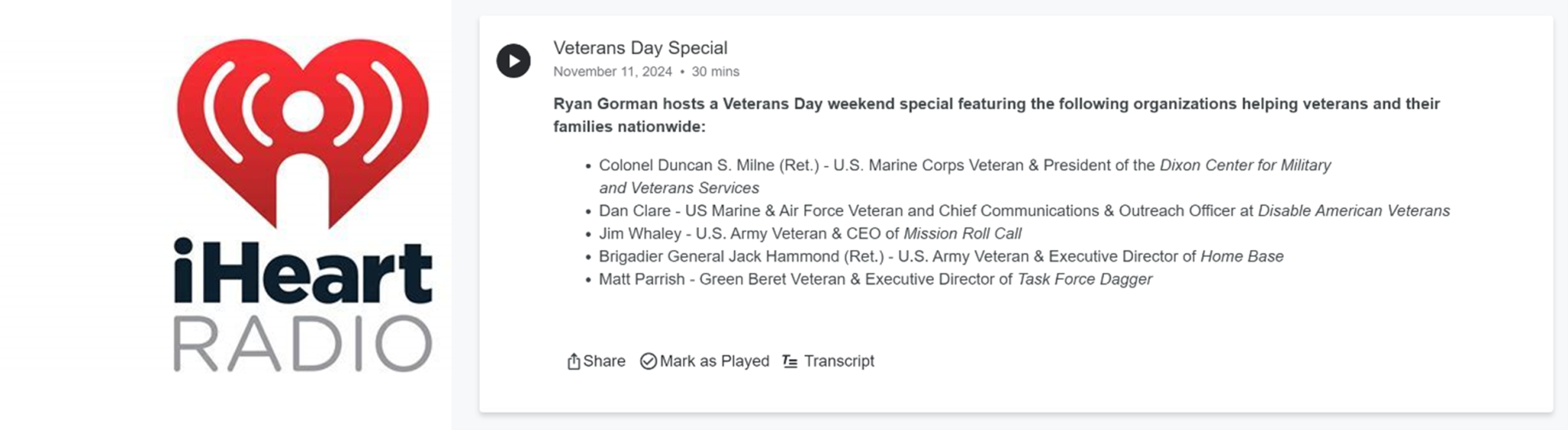Select the "Home Base" organization name
Viewport: 1568px width, 430px height.
click(x=1242, y=257)
